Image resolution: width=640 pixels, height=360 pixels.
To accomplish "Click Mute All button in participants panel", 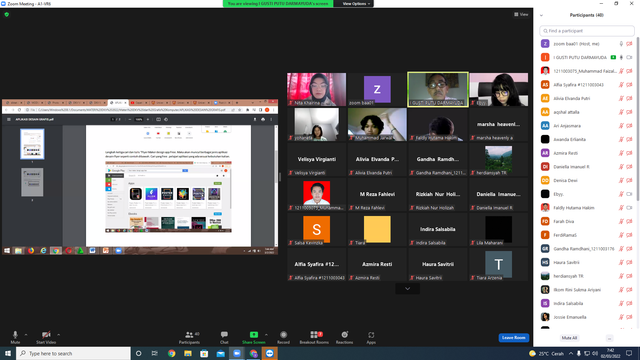I will (x=569, y=338).
